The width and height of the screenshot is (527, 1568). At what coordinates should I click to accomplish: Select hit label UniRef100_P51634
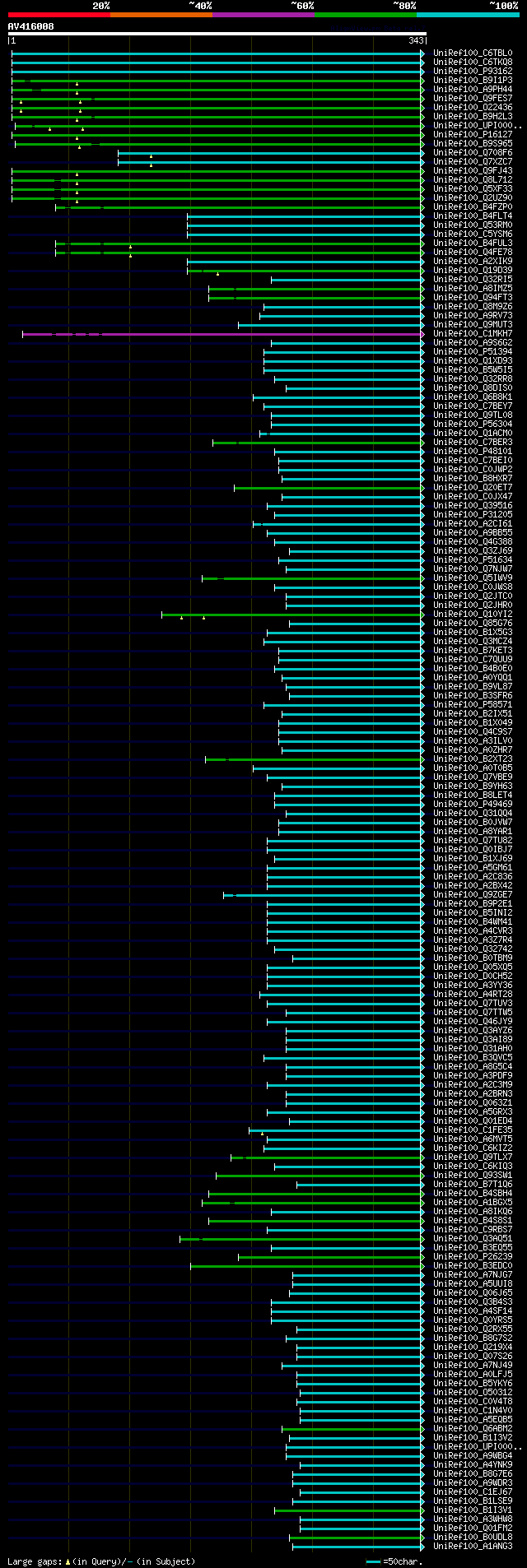tap(473, 560)
